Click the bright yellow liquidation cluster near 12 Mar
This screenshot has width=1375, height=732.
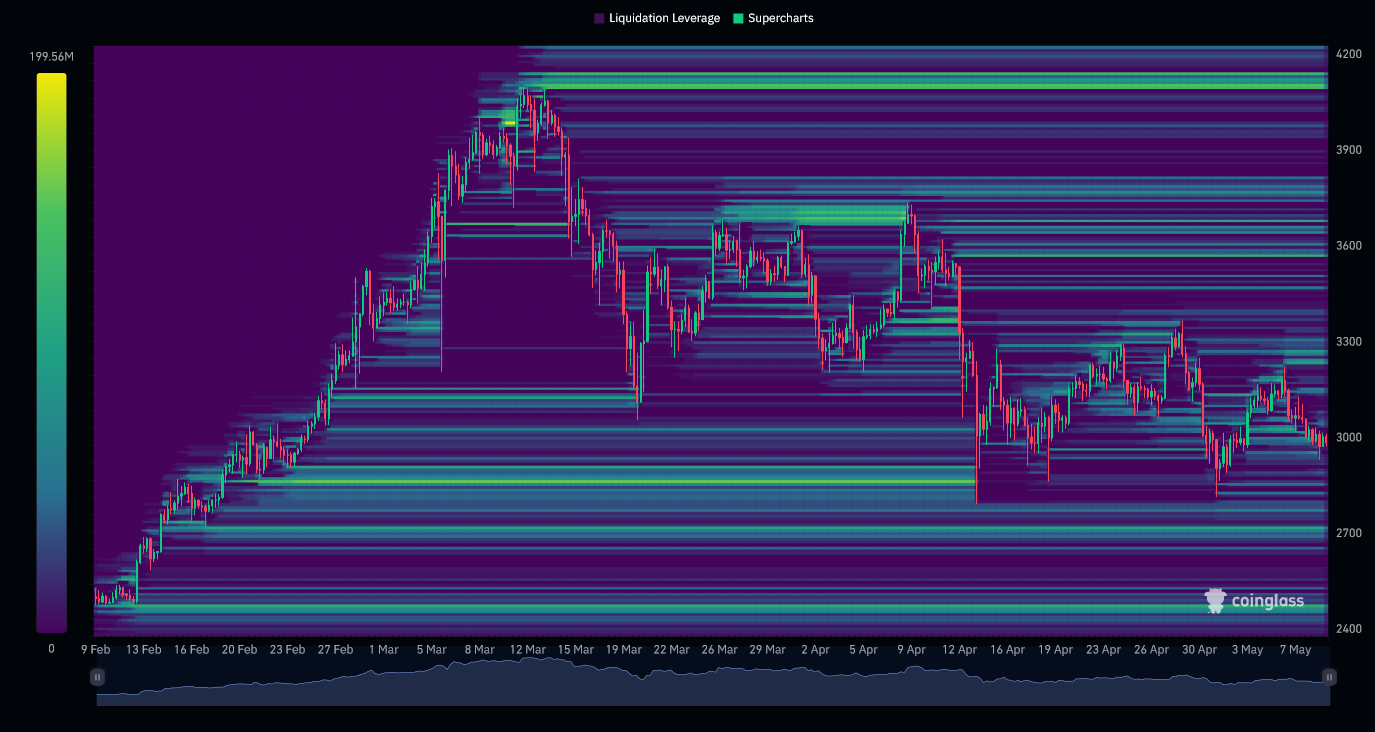(x=509, y=123)
